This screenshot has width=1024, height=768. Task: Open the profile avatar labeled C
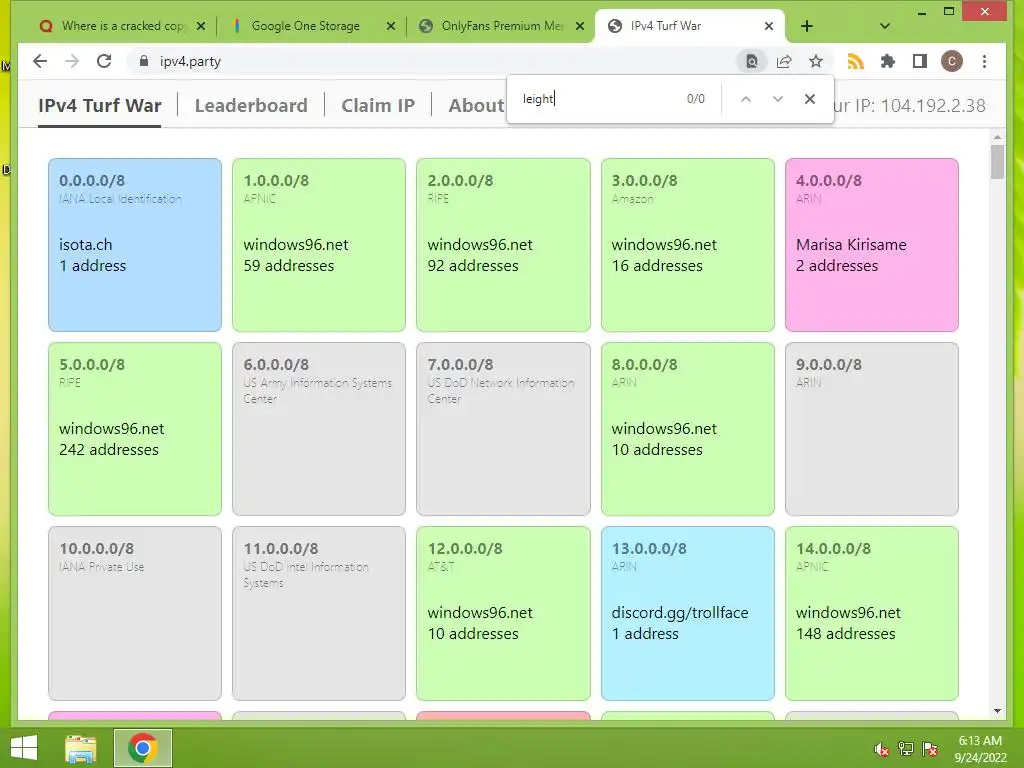pyautogui.click(x=952, y=61)
